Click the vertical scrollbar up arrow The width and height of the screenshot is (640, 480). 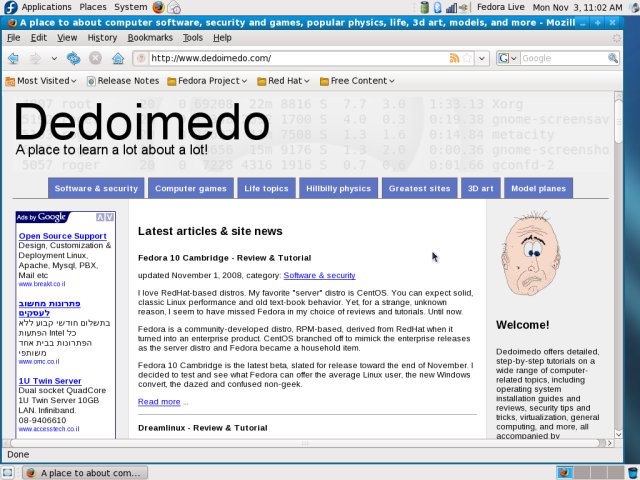(x=618, y=96)
